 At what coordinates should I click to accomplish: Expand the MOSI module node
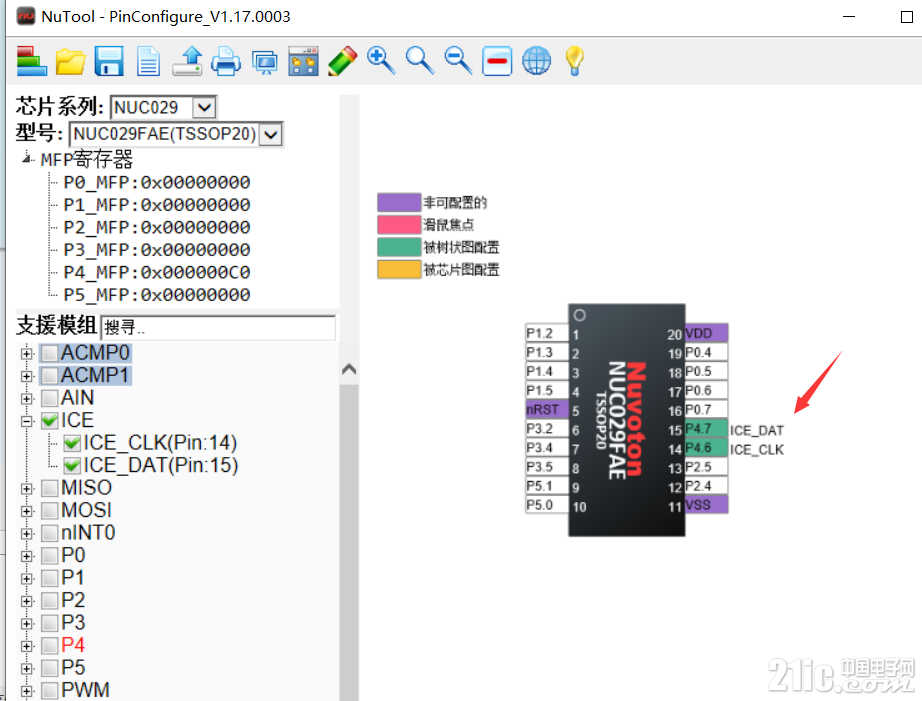click(x=26, y=511)
